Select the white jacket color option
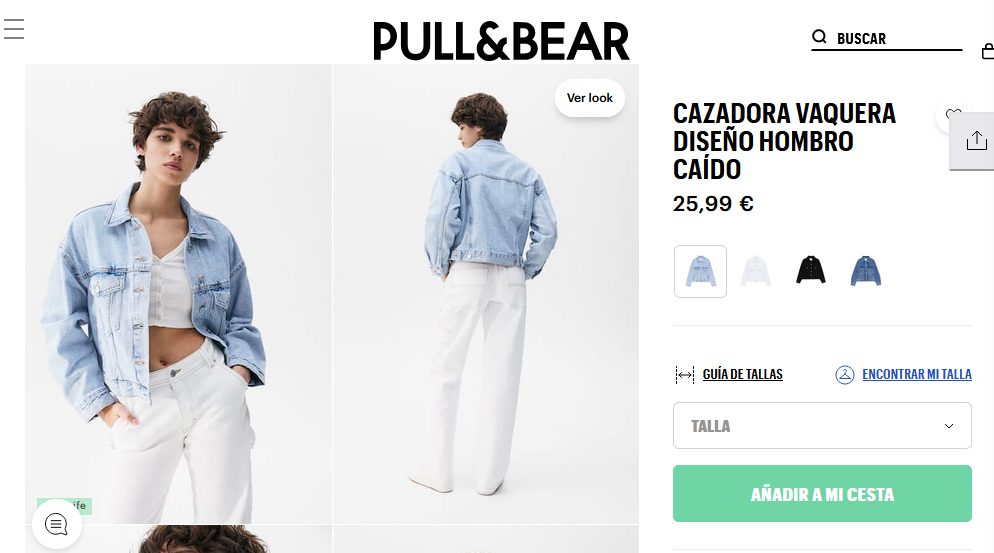Viewport: 994px width, 553px height. 756,271
